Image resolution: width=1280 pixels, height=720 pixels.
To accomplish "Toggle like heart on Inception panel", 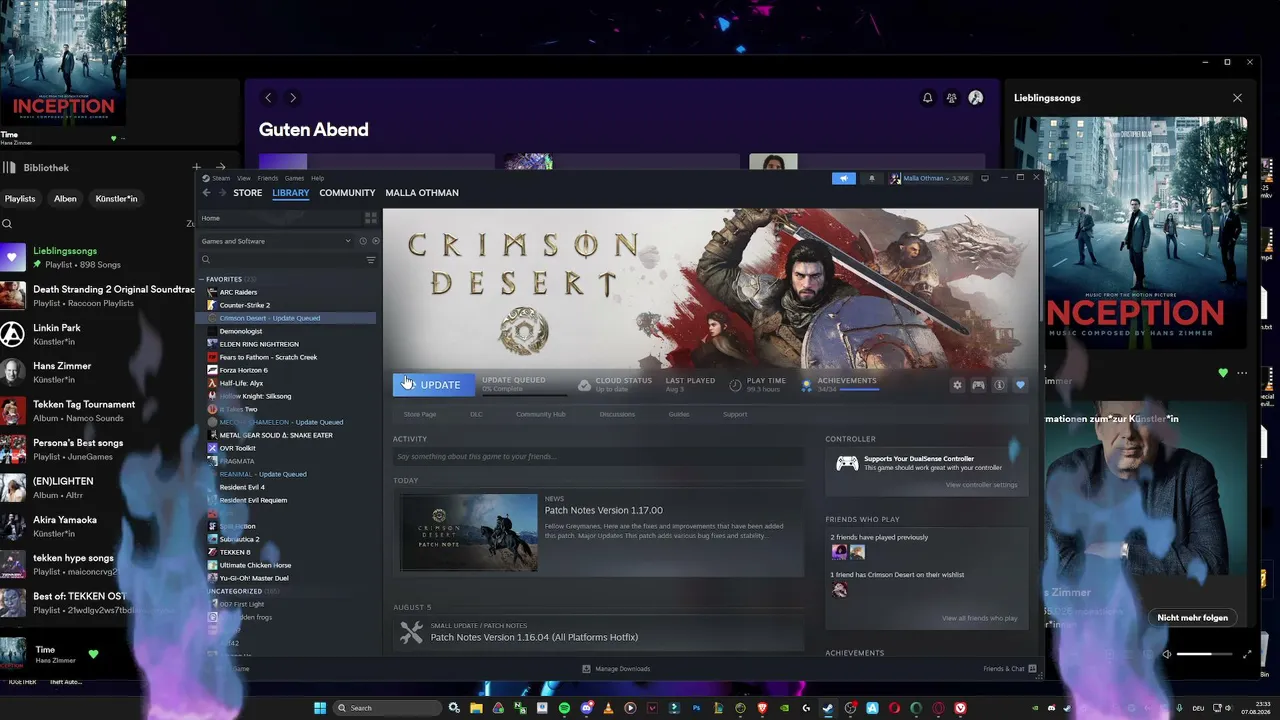I will click(1223, 373).
